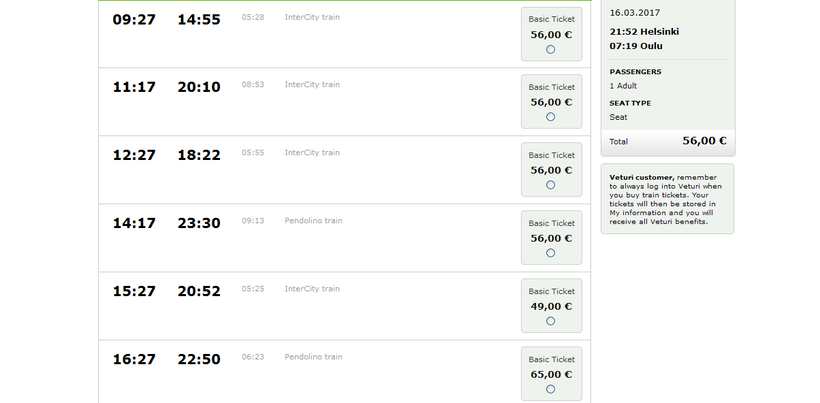This screenshot has height=403, width=820.
Task: Select the ticket radio button for 09:27 departure
Action: click(x=551, y=49)
